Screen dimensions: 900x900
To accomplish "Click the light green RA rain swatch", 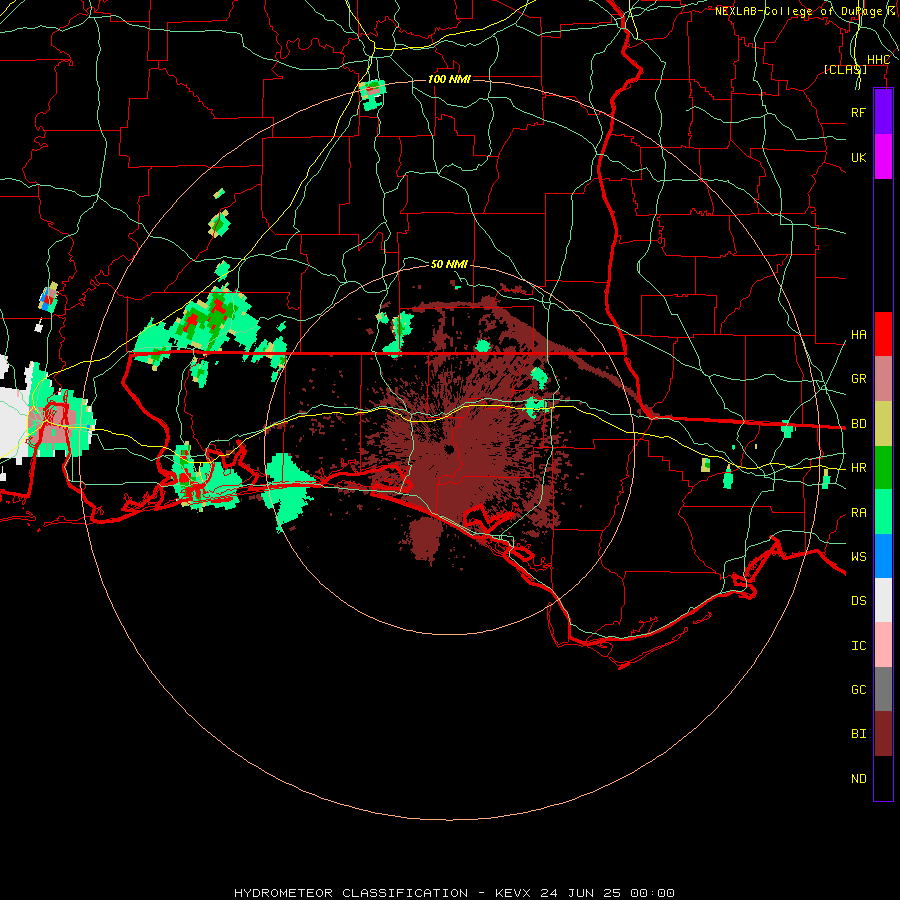I will (883, 512).
